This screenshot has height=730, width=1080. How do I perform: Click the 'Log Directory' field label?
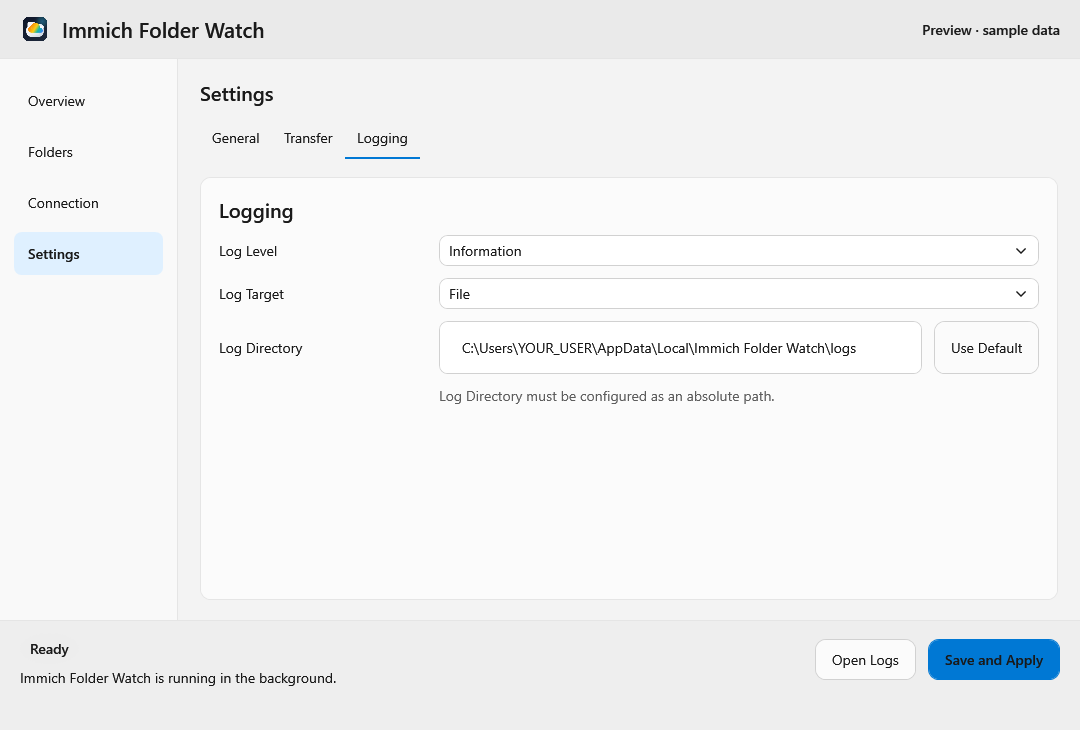click(260, 348)
